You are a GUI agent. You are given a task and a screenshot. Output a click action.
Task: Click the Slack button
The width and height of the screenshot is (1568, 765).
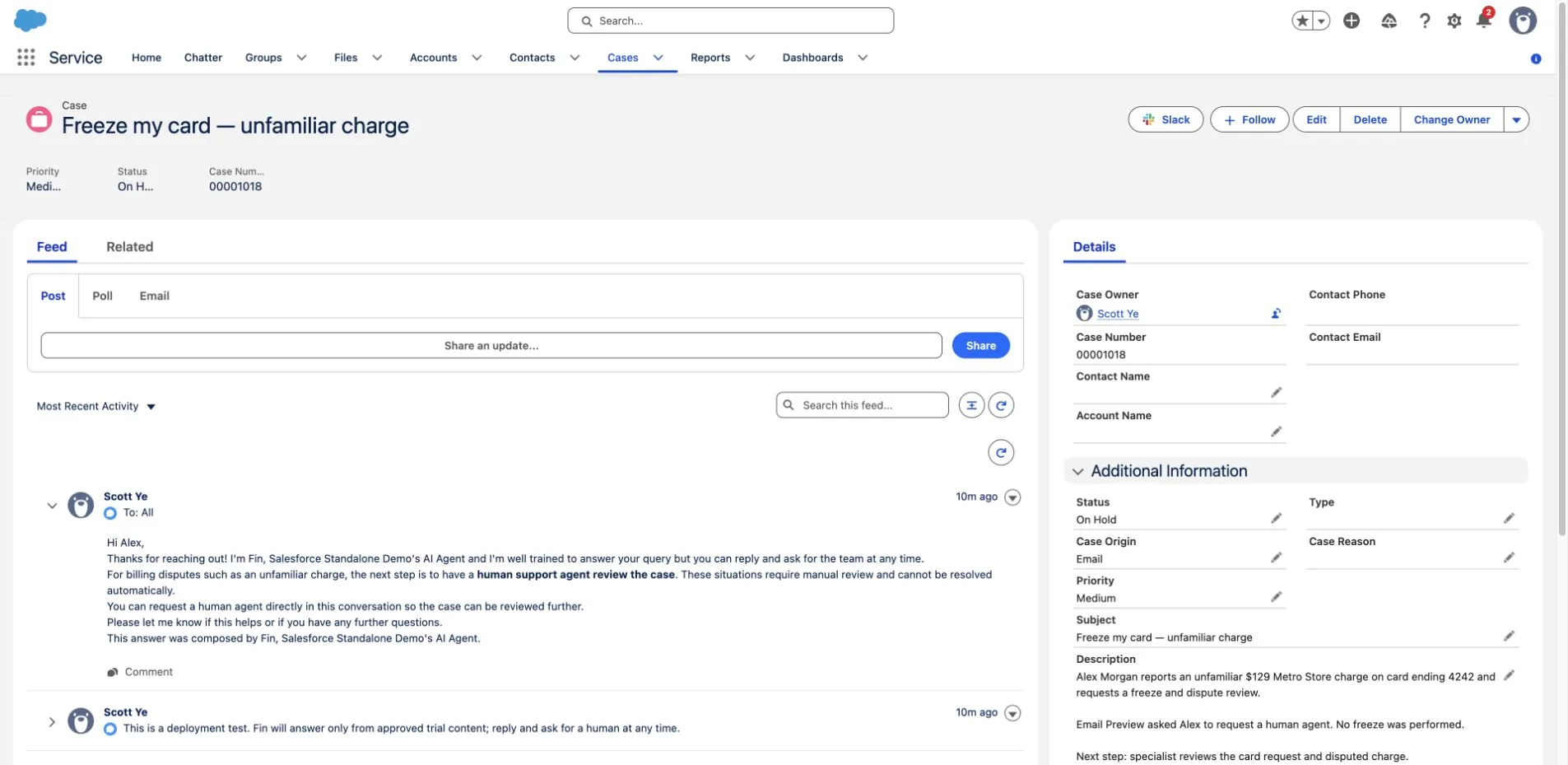click(x=1166, y=119)
